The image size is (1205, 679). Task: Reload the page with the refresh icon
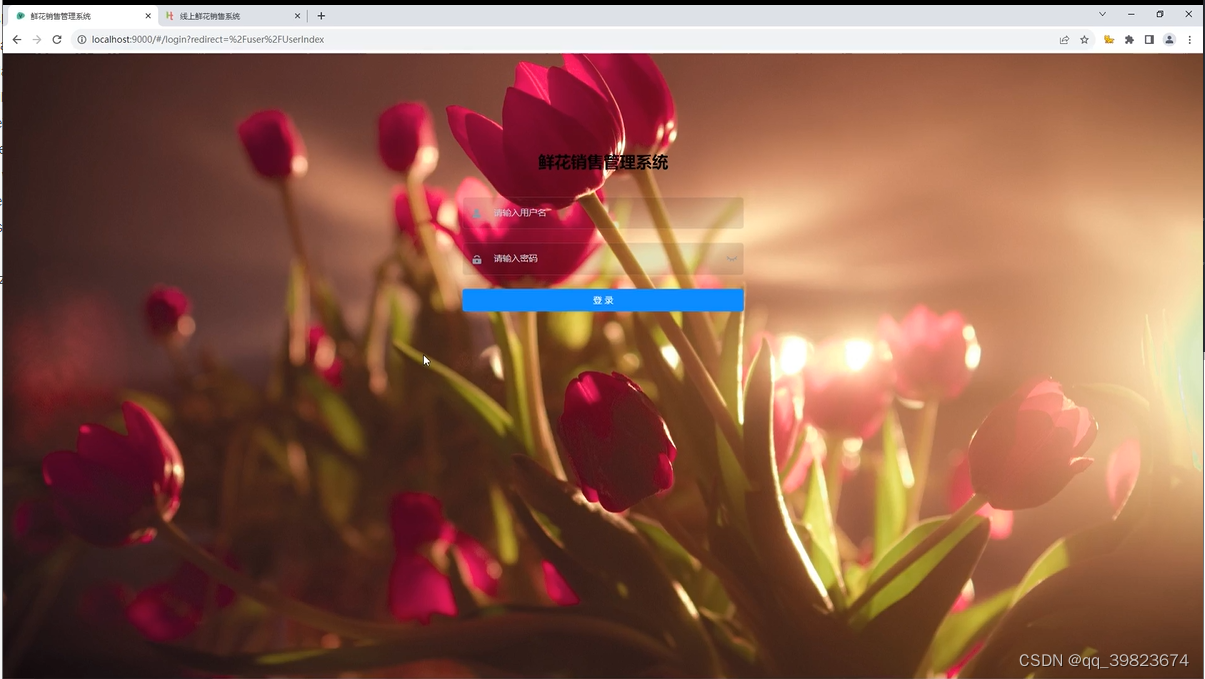point(57,39)
